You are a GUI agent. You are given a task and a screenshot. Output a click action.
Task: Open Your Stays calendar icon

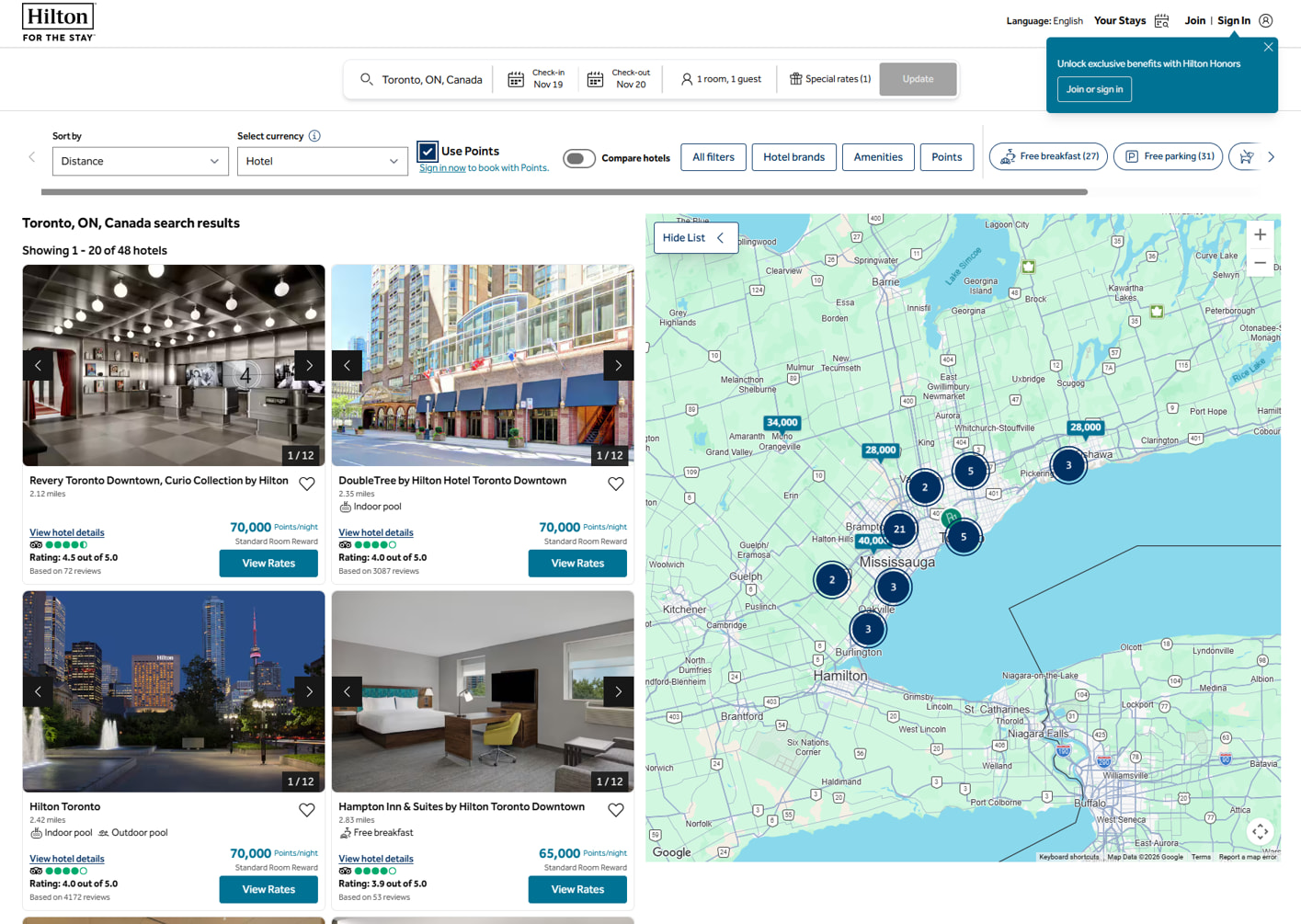tap(1161, 20)
